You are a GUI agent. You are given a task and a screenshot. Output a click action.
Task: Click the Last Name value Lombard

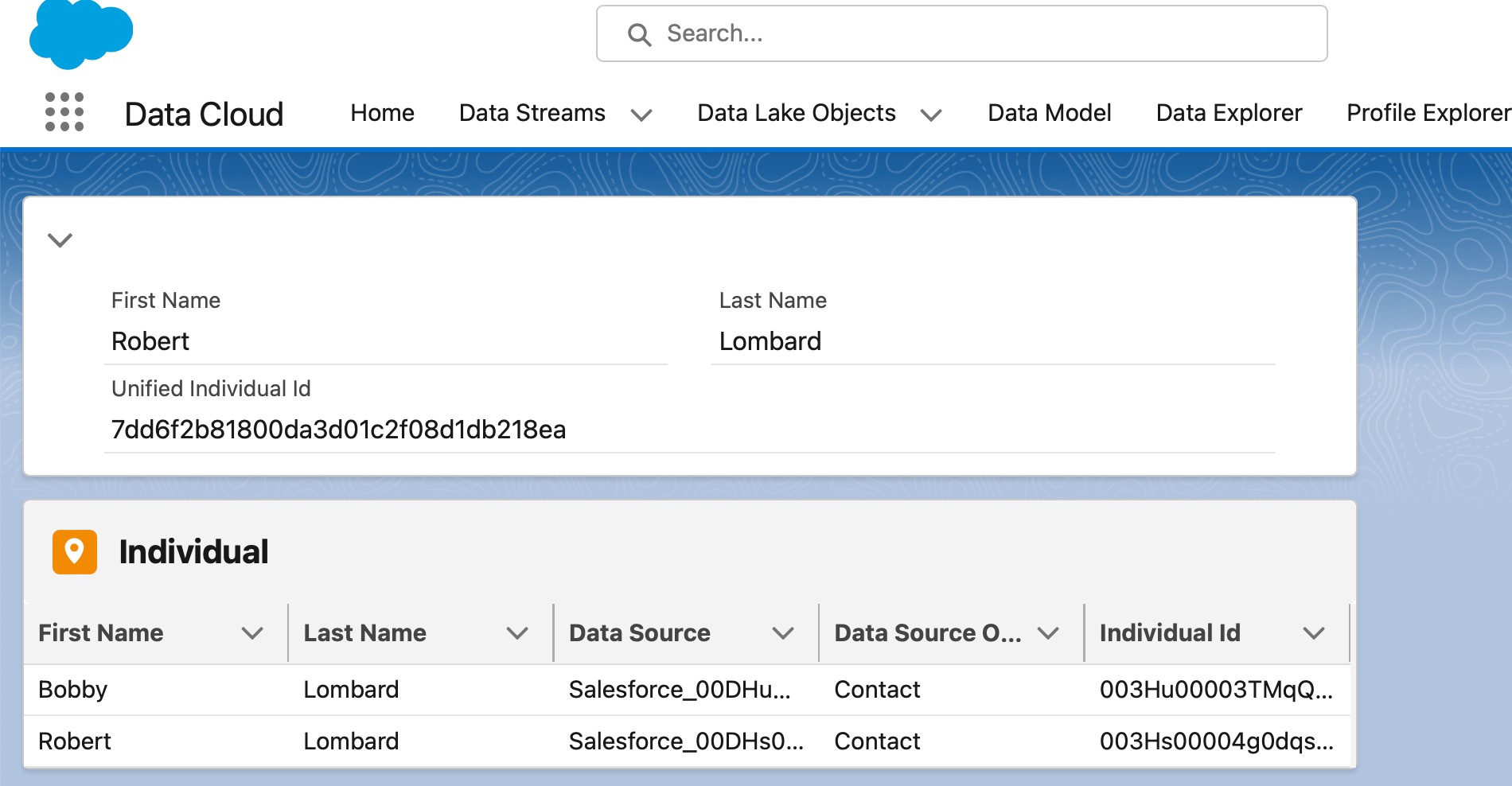pyautogui.click(x=770, y=341)
